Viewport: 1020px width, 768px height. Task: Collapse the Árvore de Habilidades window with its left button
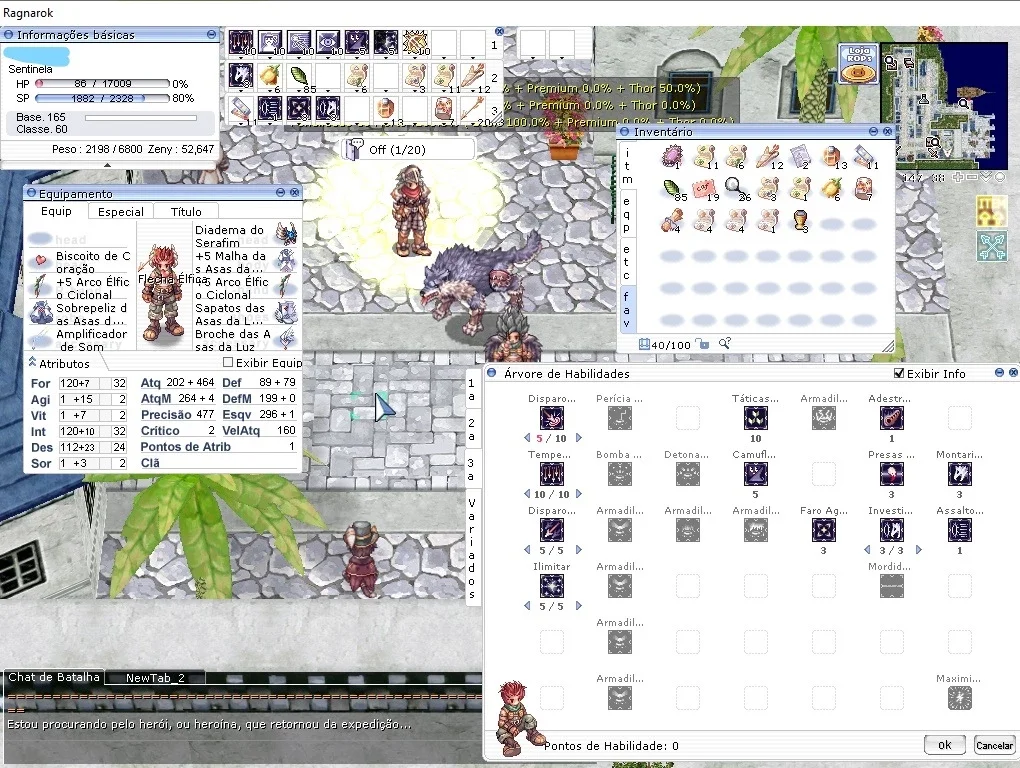(492, 373)
